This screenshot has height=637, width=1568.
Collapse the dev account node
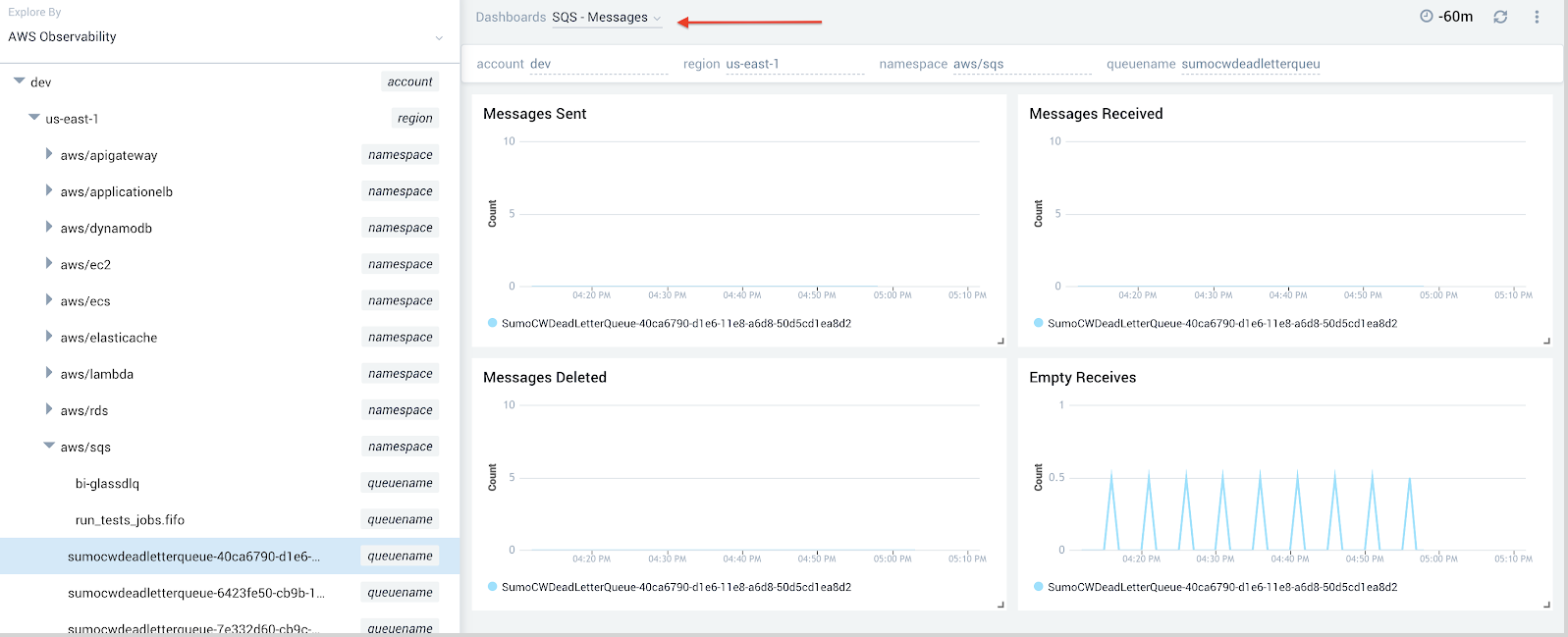19,81
